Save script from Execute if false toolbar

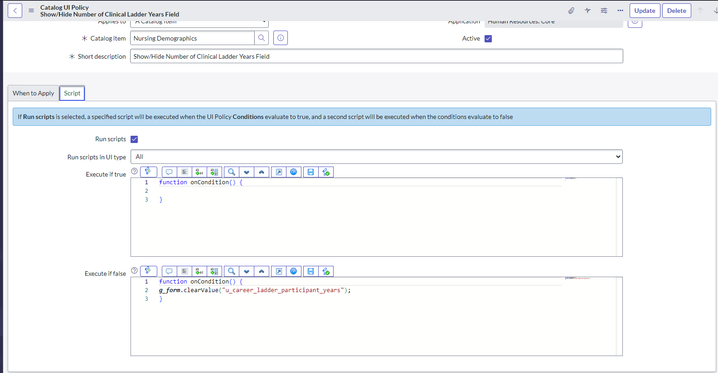pos(310,271)
